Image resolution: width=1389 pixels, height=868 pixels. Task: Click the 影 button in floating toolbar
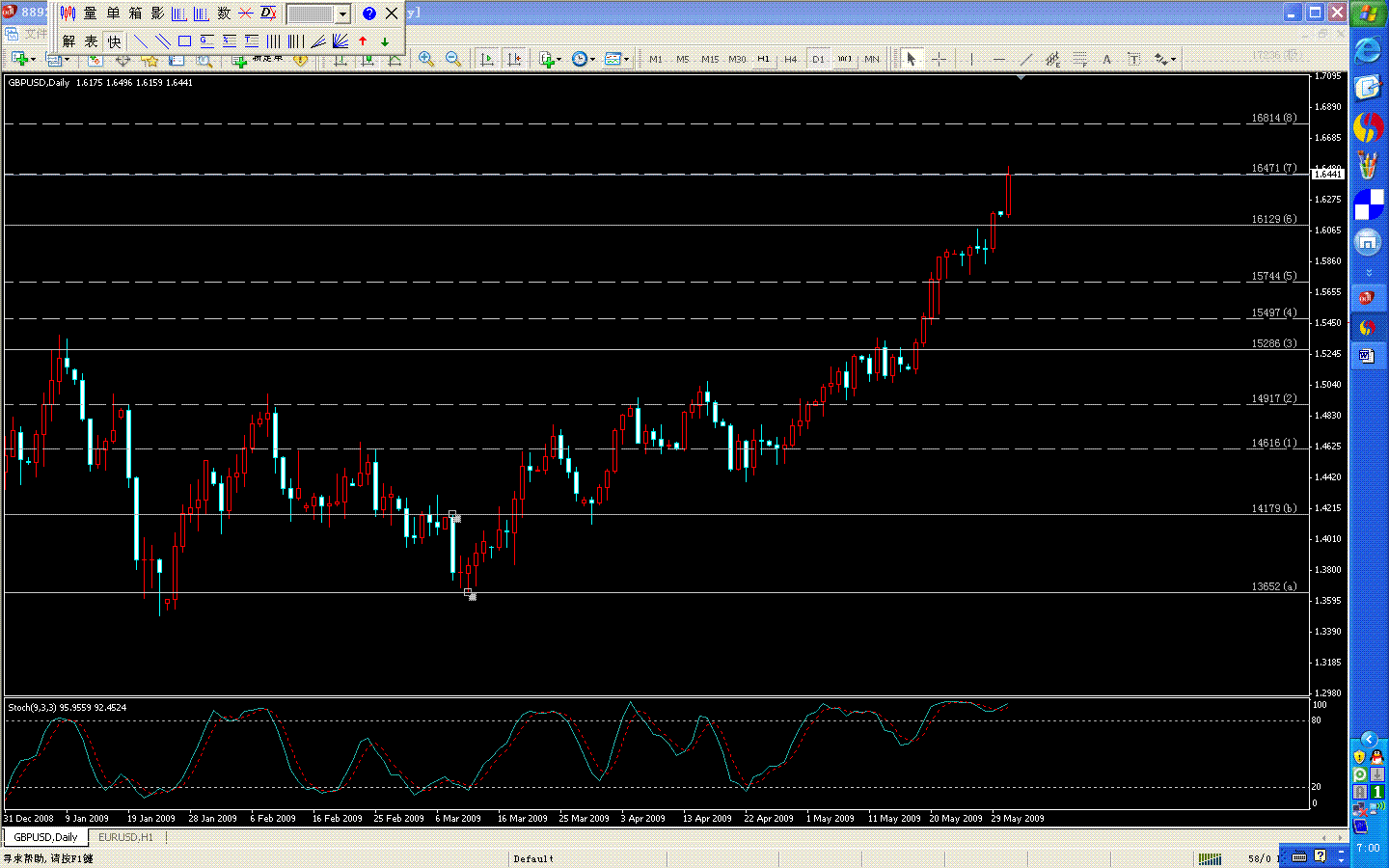[157, 14]
